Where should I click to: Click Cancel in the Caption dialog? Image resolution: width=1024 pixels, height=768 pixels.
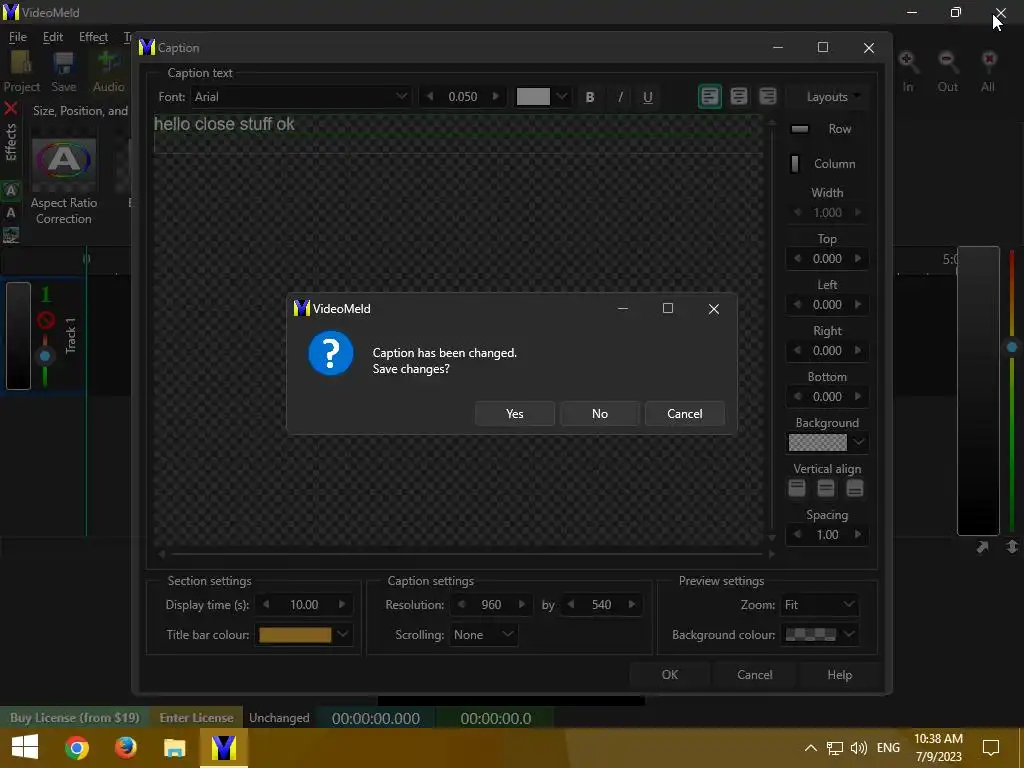(754, 675)
